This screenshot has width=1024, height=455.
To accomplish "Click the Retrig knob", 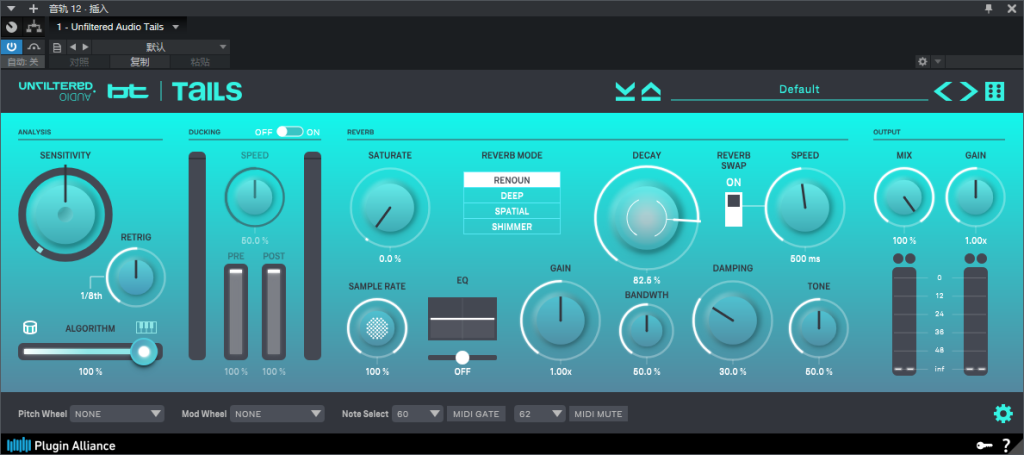I will [136, 277].
